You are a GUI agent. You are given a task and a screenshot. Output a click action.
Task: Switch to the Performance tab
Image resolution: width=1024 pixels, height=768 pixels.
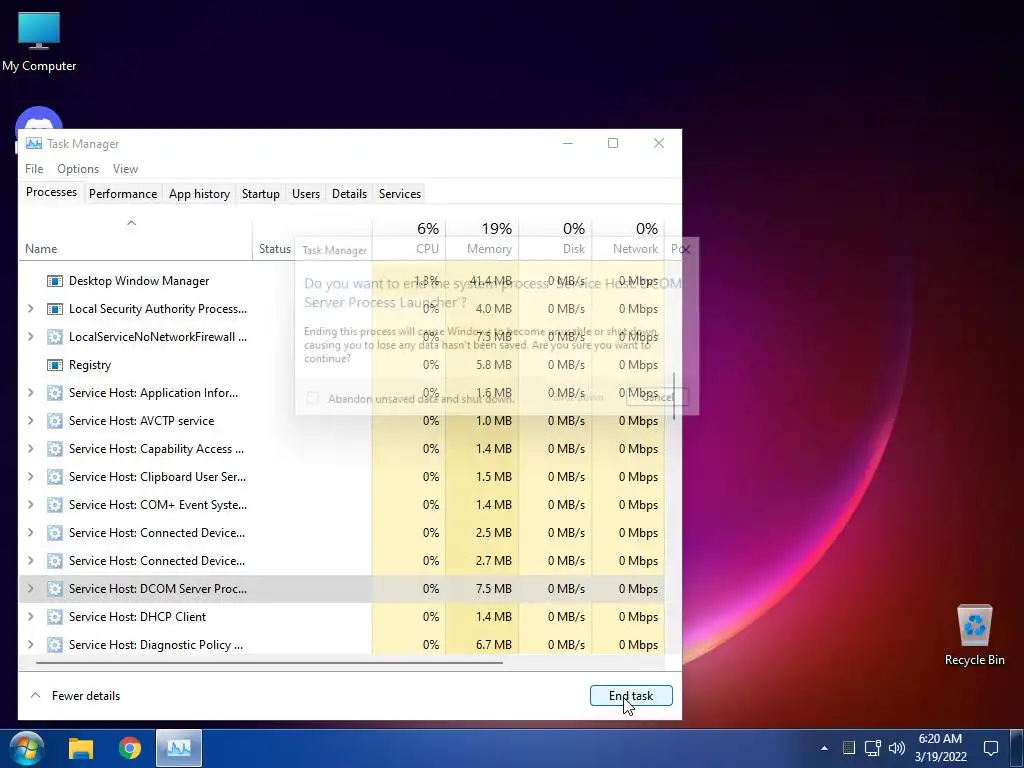coord(123,194)
